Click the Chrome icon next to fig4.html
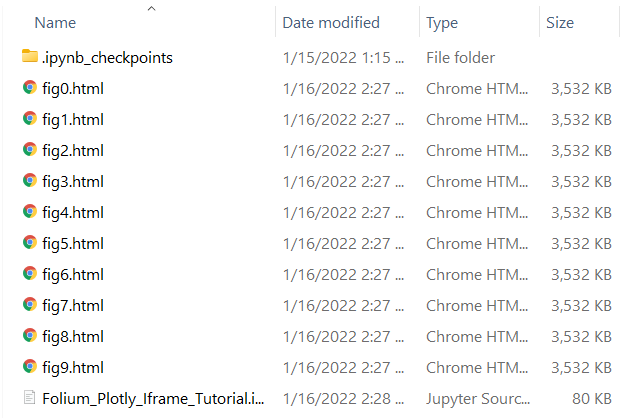Viewport: 643px width, 418px height. click(x=29, y=212)
